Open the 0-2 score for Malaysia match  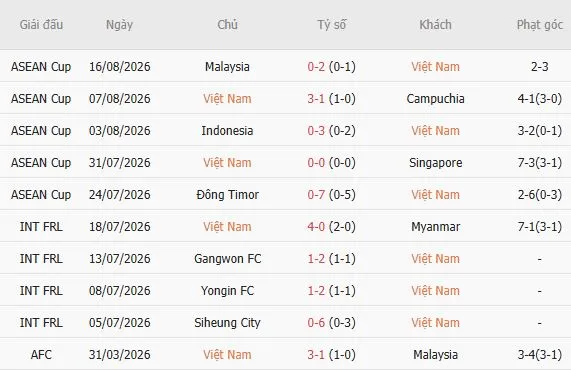[x=316, y=67]
